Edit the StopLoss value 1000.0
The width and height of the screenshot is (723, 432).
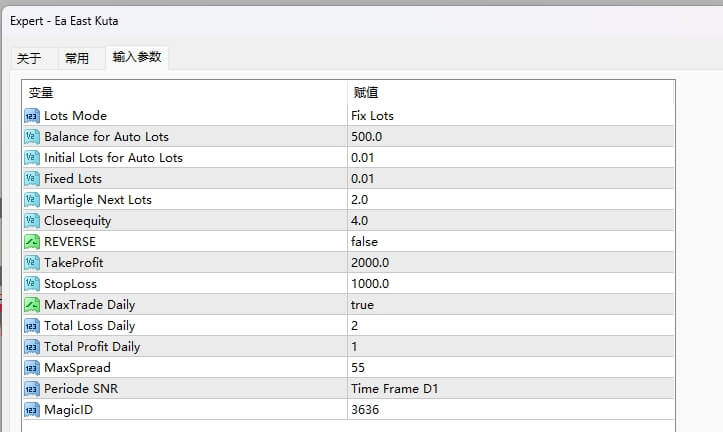(x=370, y=284)
